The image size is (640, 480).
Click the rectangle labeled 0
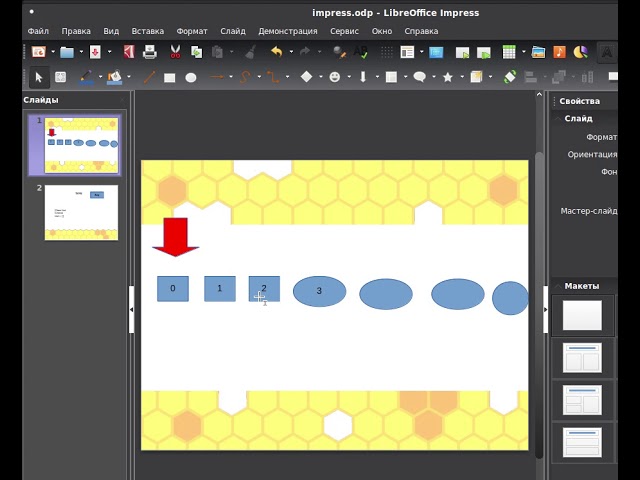(172, 289)
